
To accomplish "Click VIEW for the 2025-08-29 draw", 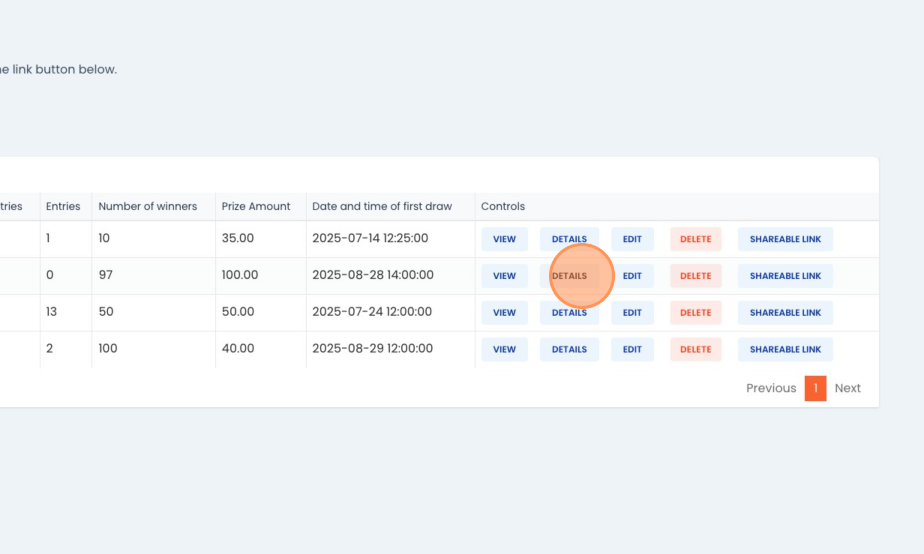I will (x=504, y=349).
